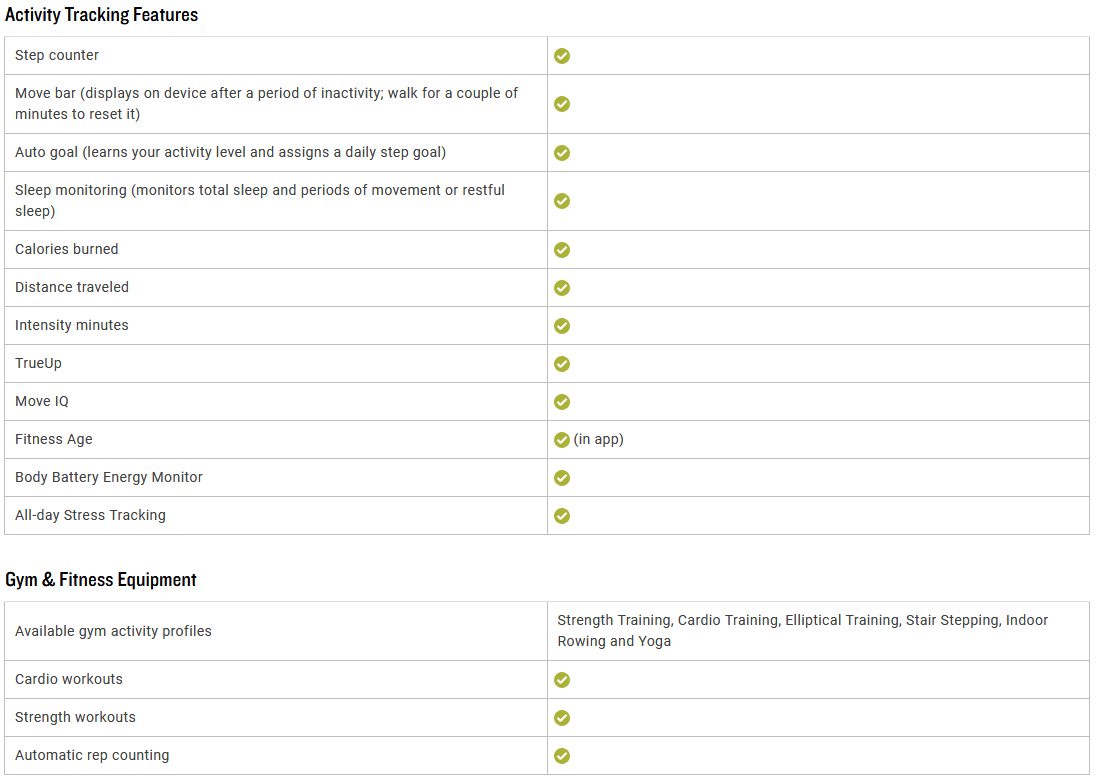Click the Auto goal checkmark icon
1097x784 pixels.
pos(562,153)
